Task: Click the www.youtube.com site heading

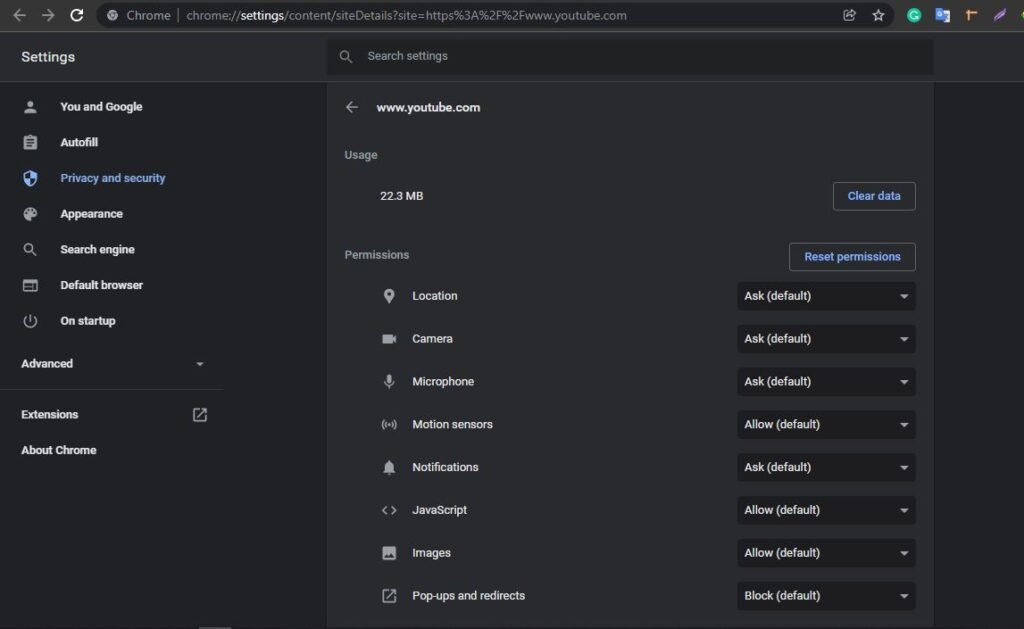Action: pos(428,108)
